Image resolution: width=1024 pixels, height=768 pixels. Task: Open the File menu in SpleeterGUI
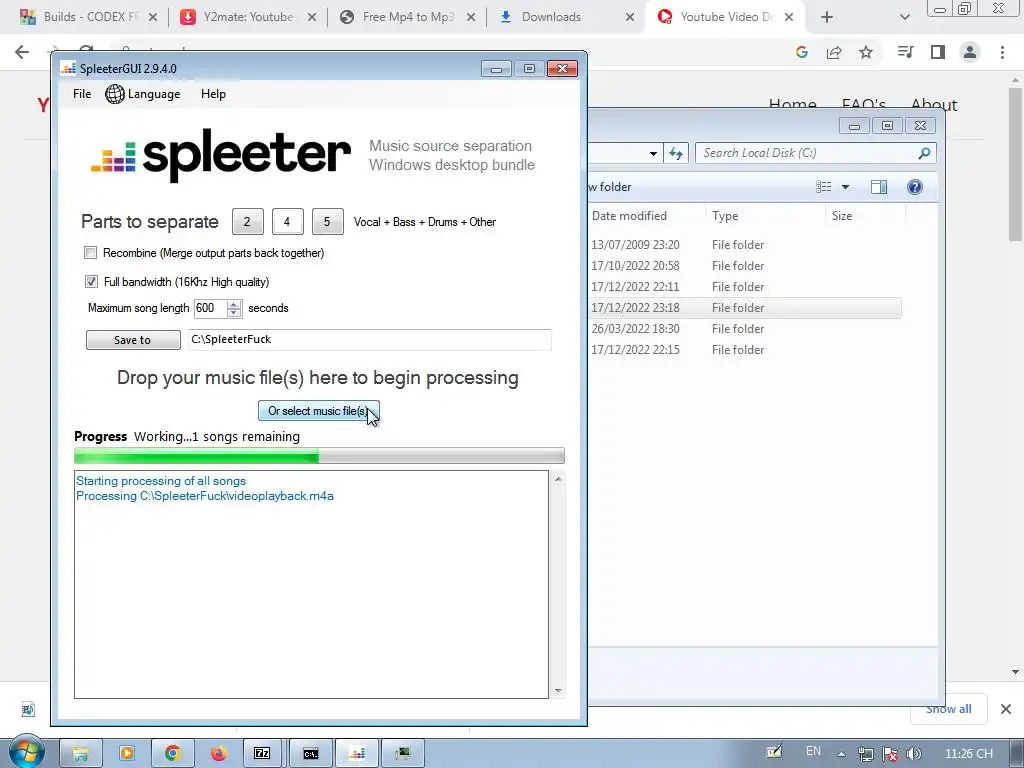82,94
